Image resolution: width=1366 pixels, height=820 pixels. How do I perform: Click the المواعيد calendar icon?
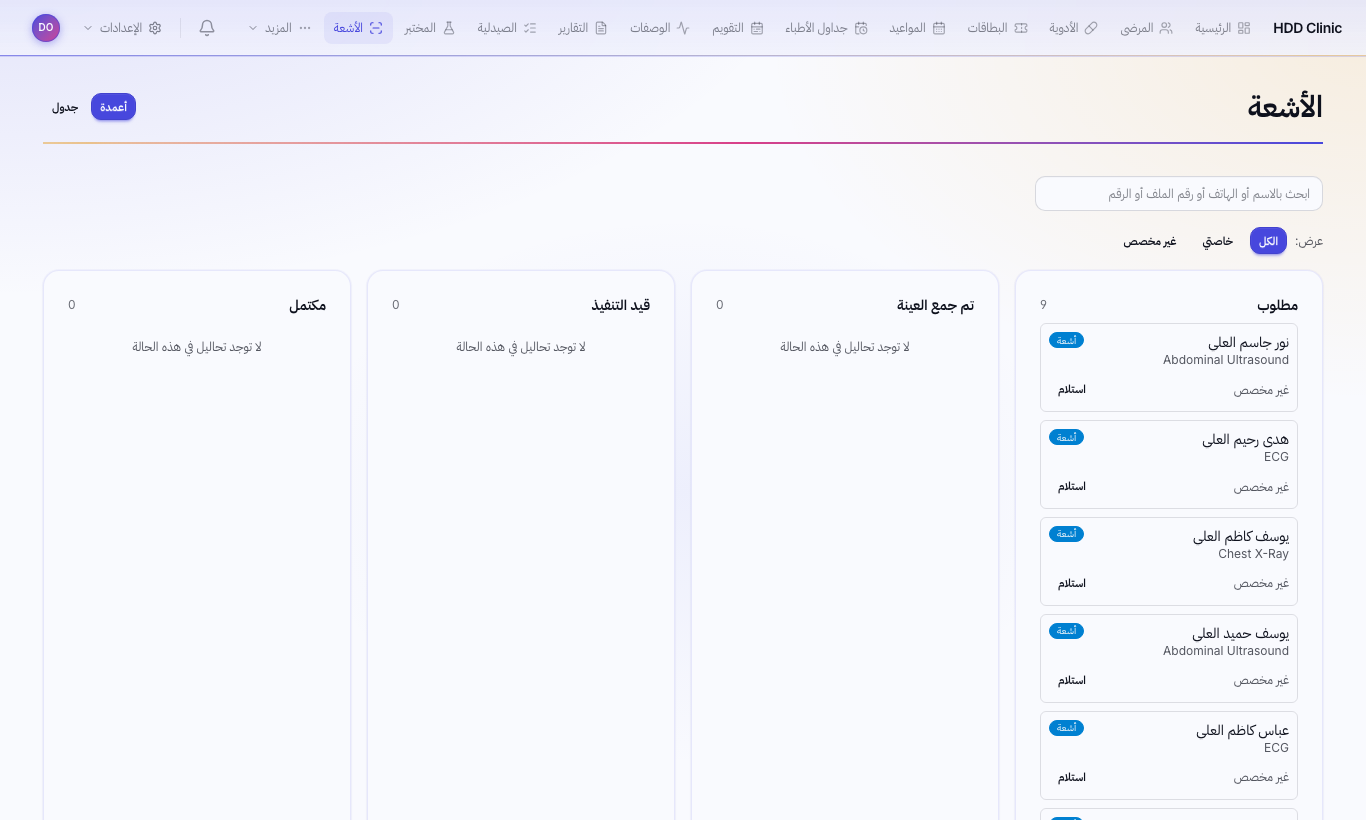939,28
